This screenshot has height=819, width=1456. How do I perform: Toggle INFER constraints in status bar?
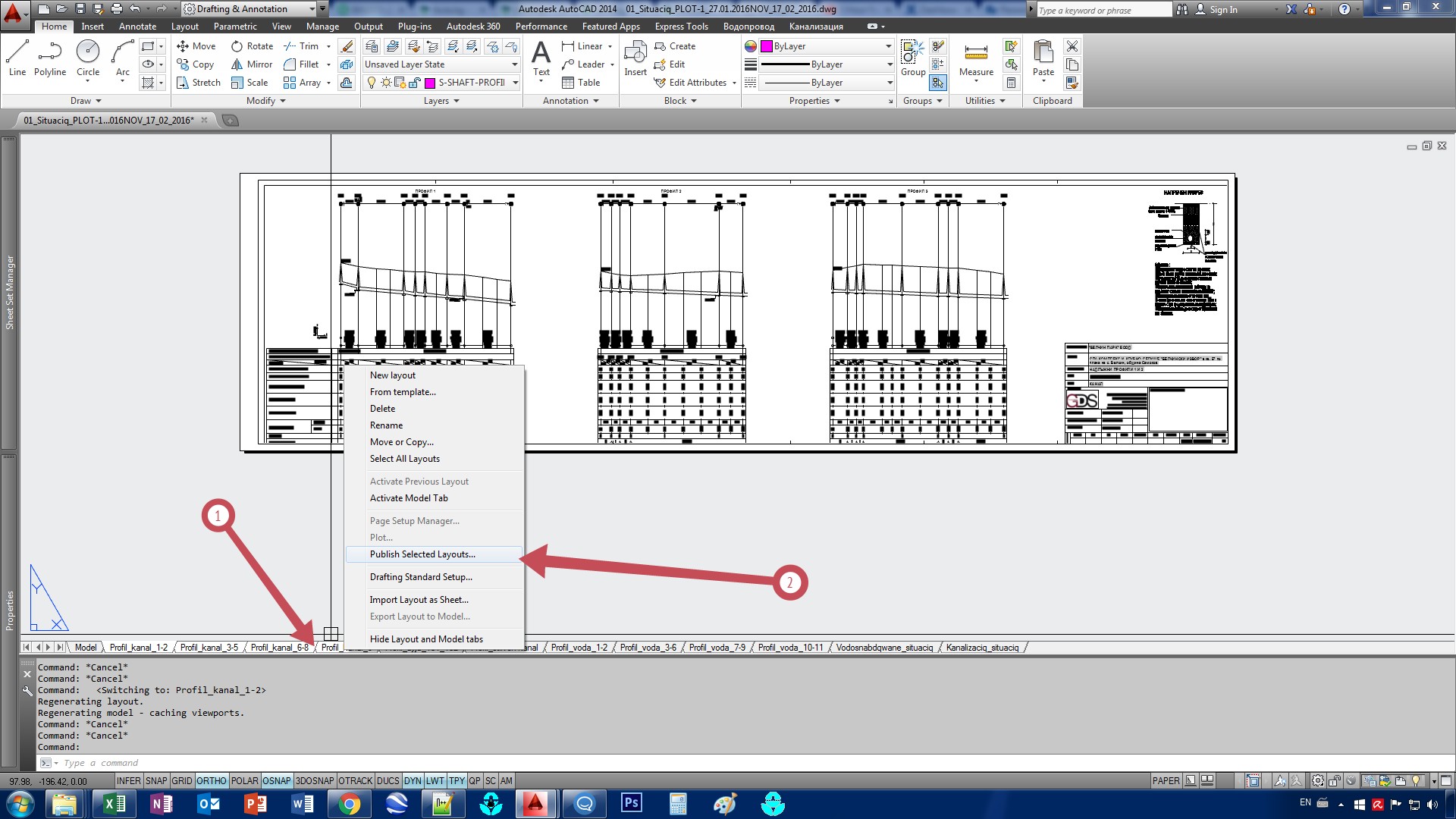tap(128, 781)
